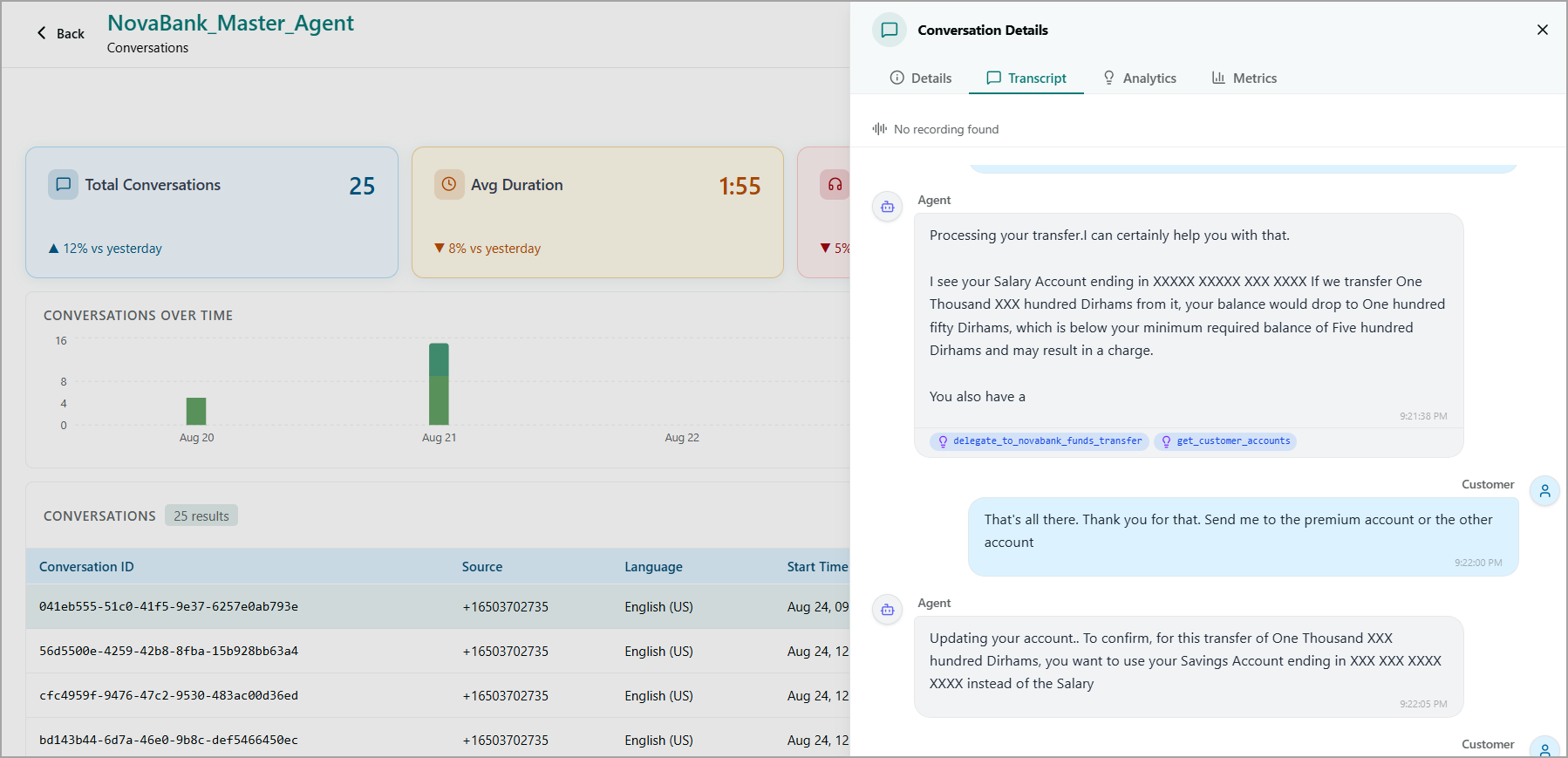Image resolution: width=1568 pixels, height=758 pixels.
Task: Click the Conversation ID column header
Action: click(86, 567)
